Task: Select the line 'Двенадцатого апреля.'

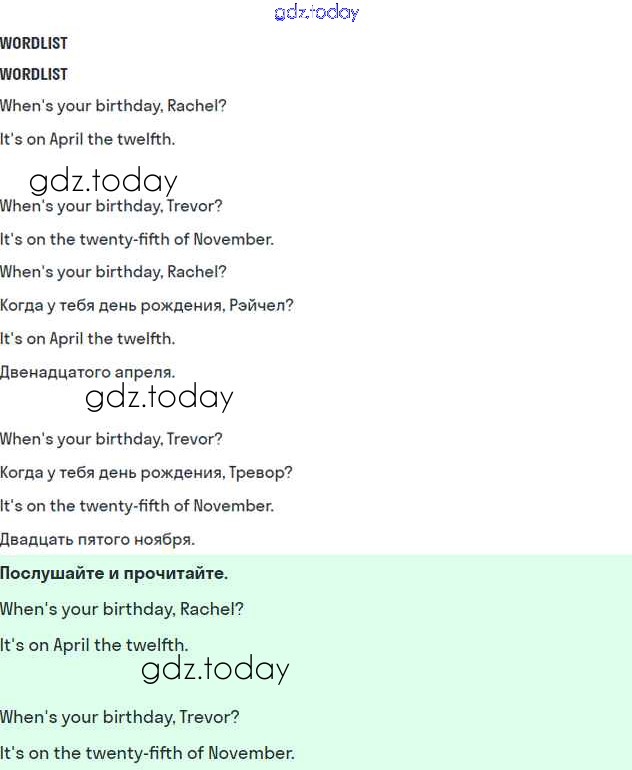Action: click(x=88, y=372)
